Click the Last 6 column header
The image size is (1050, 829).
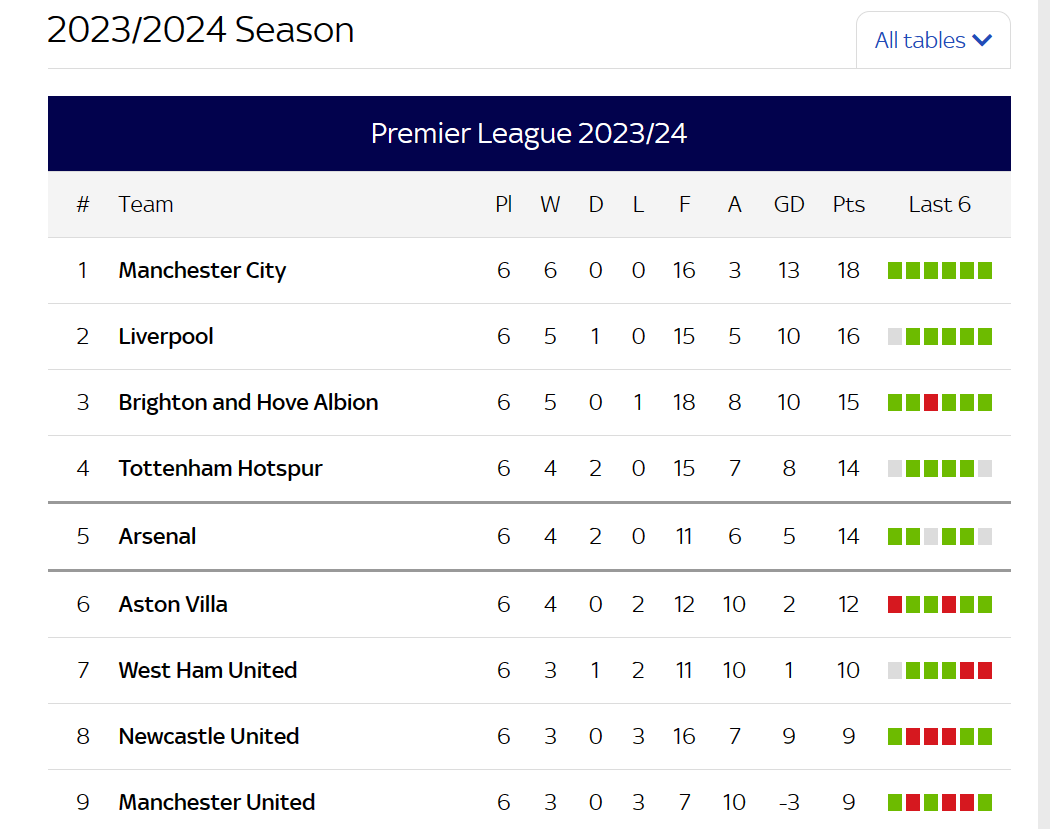click(x=940, y=204)
